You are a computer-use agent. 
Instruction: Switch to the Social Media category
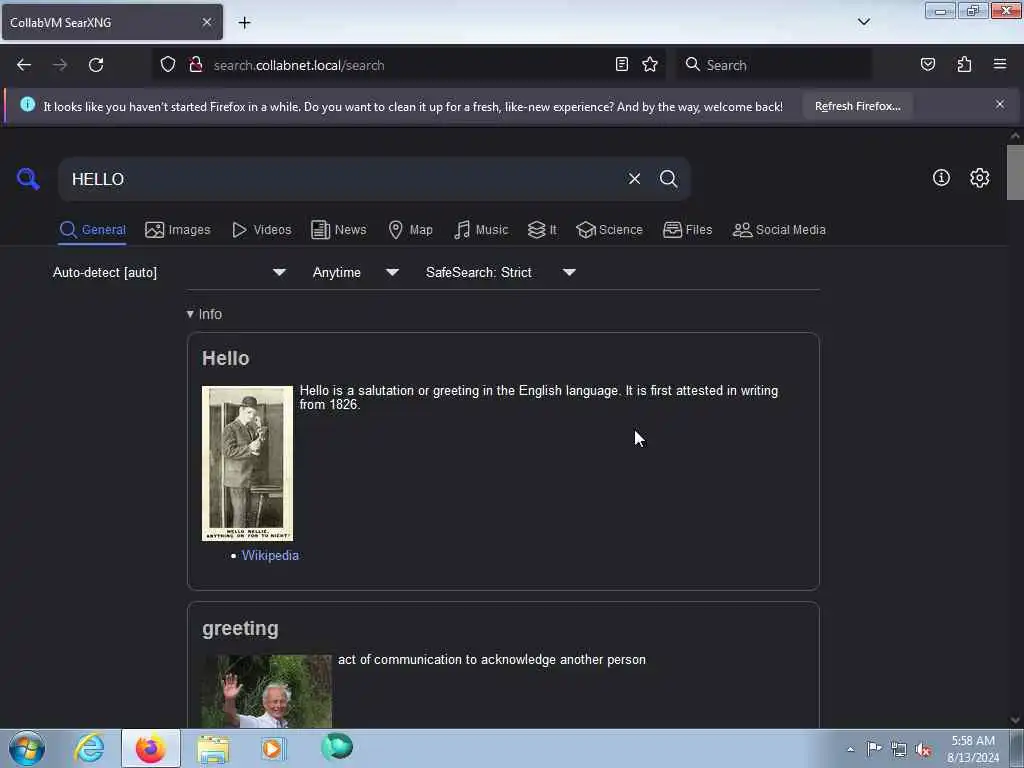(779, 230)
